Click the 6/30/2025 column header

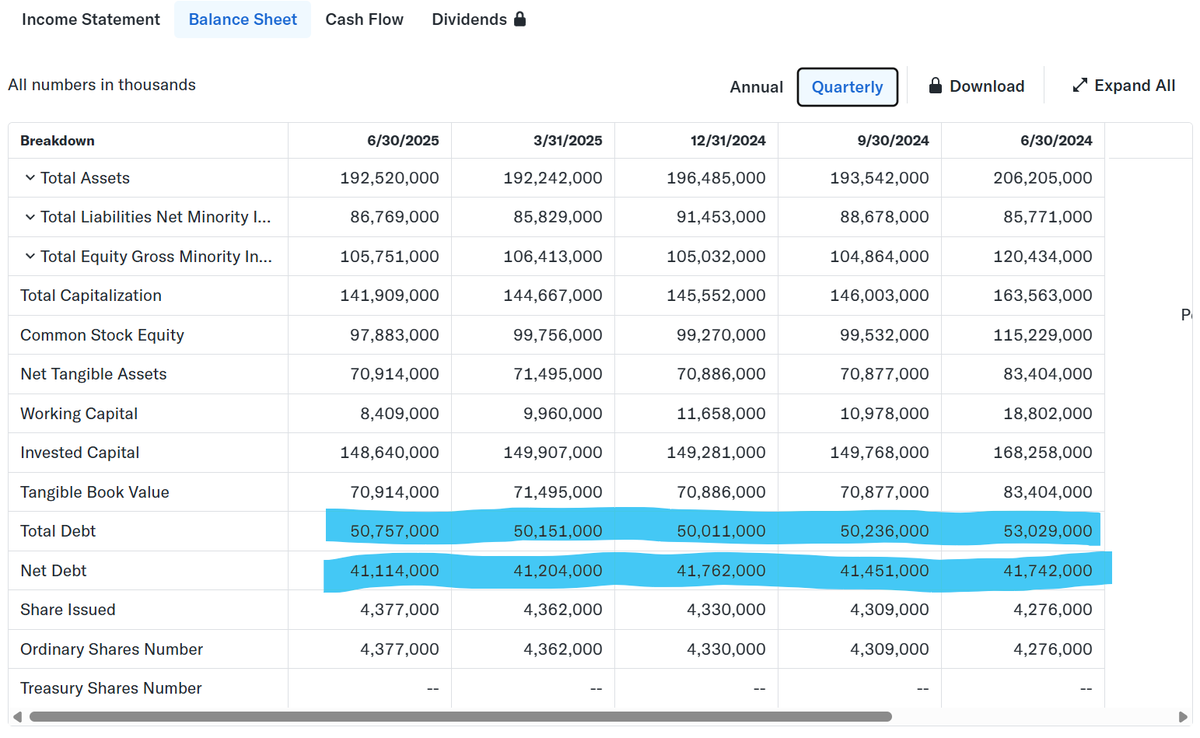click(x=403, y=141)
